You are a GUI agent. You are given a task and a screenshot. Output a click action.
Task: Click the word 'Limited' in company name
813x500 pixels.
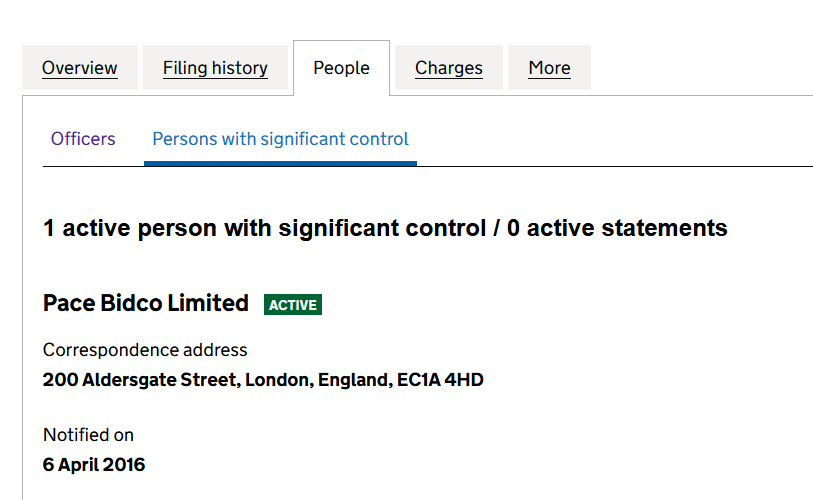pyautogui.click(x=210, y=303)
